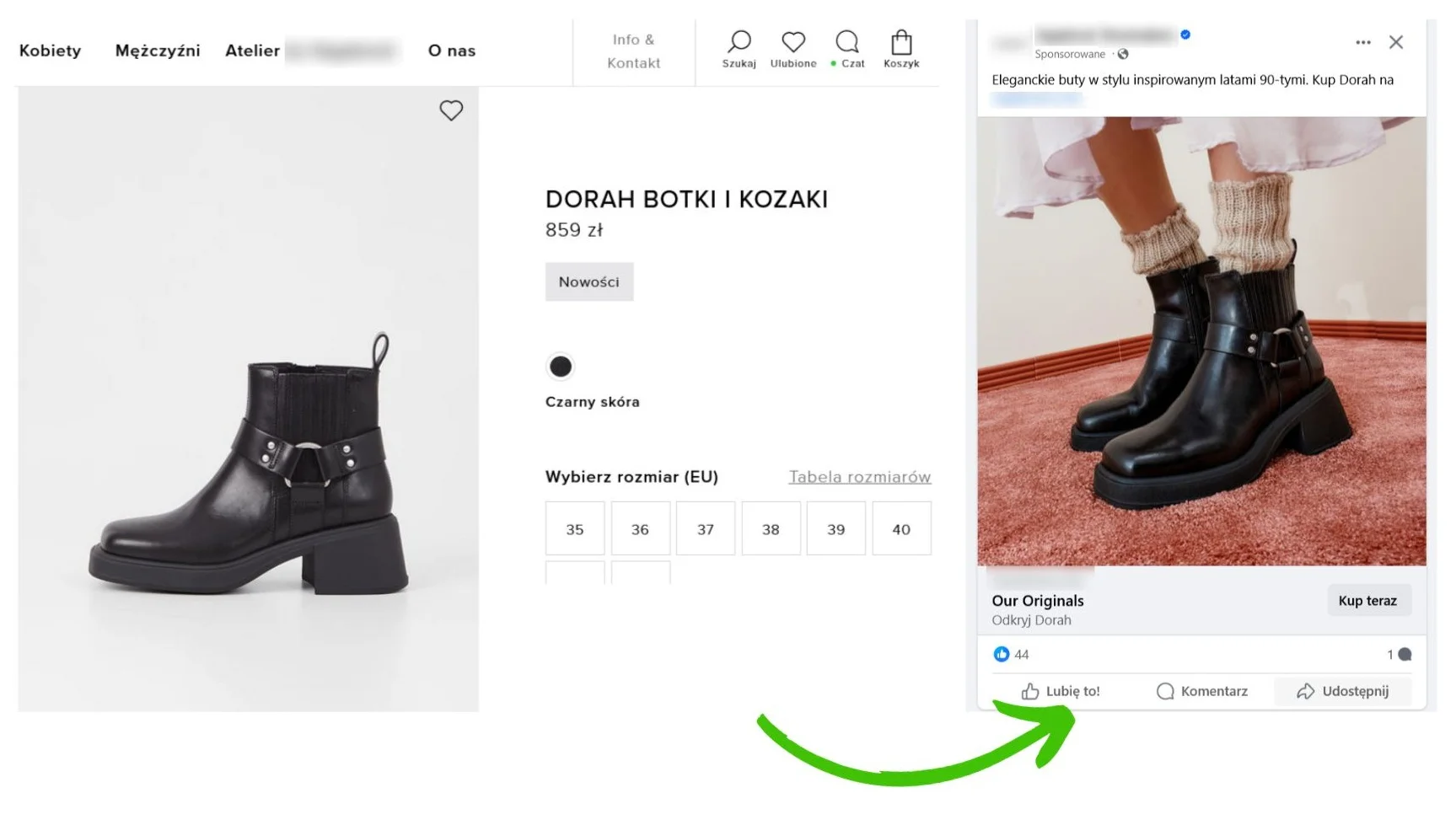
Task: Open the Kobiety menu
Action: pos(51,51)
